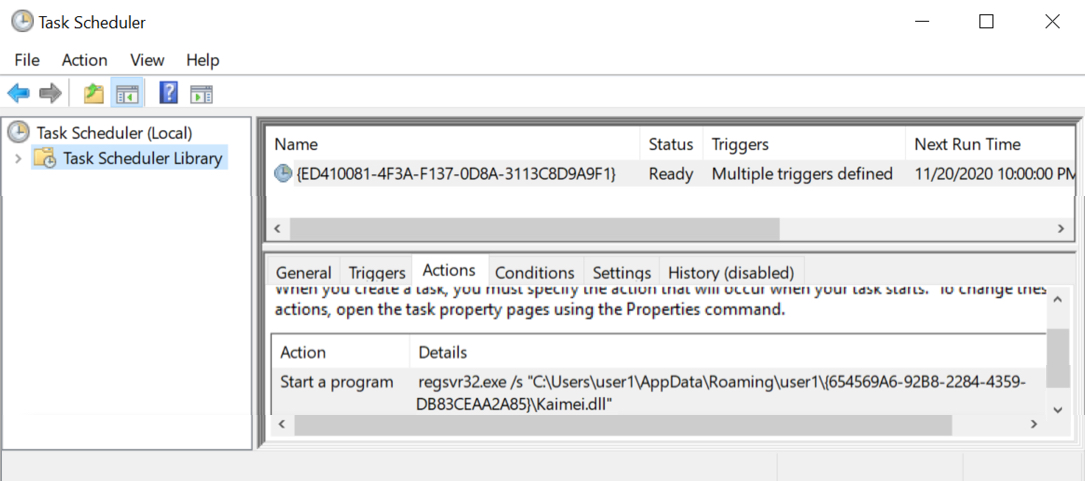Screen dimensions: 1085x481
Task: Select the Task Scheduler (Local) clock icon
Action: pos(19,132)
